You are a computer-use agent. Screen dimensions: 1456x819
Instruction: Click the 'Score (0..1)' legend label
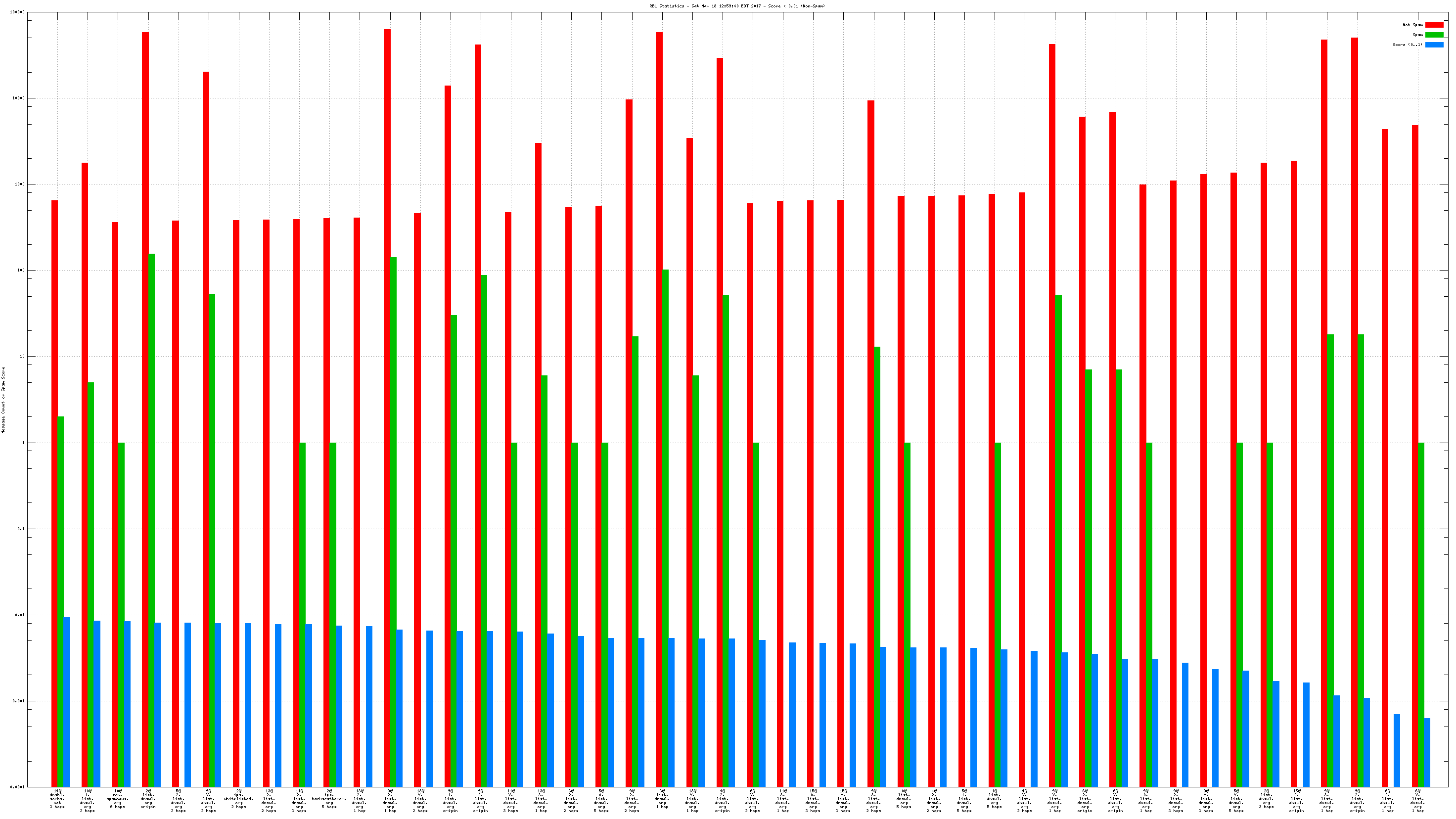coord(1408,45)
